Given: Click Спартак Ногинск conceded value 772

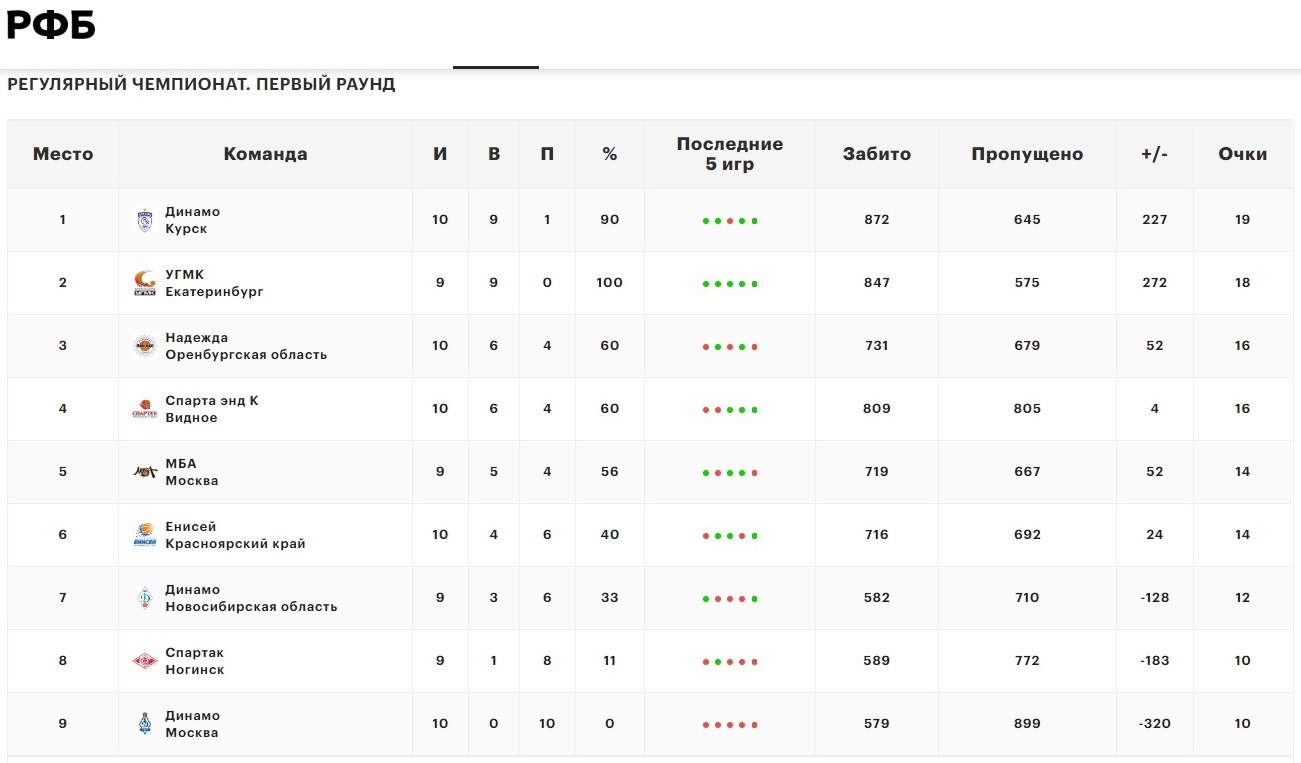Looking at the screenshot, I should [x=1027, y=661].
